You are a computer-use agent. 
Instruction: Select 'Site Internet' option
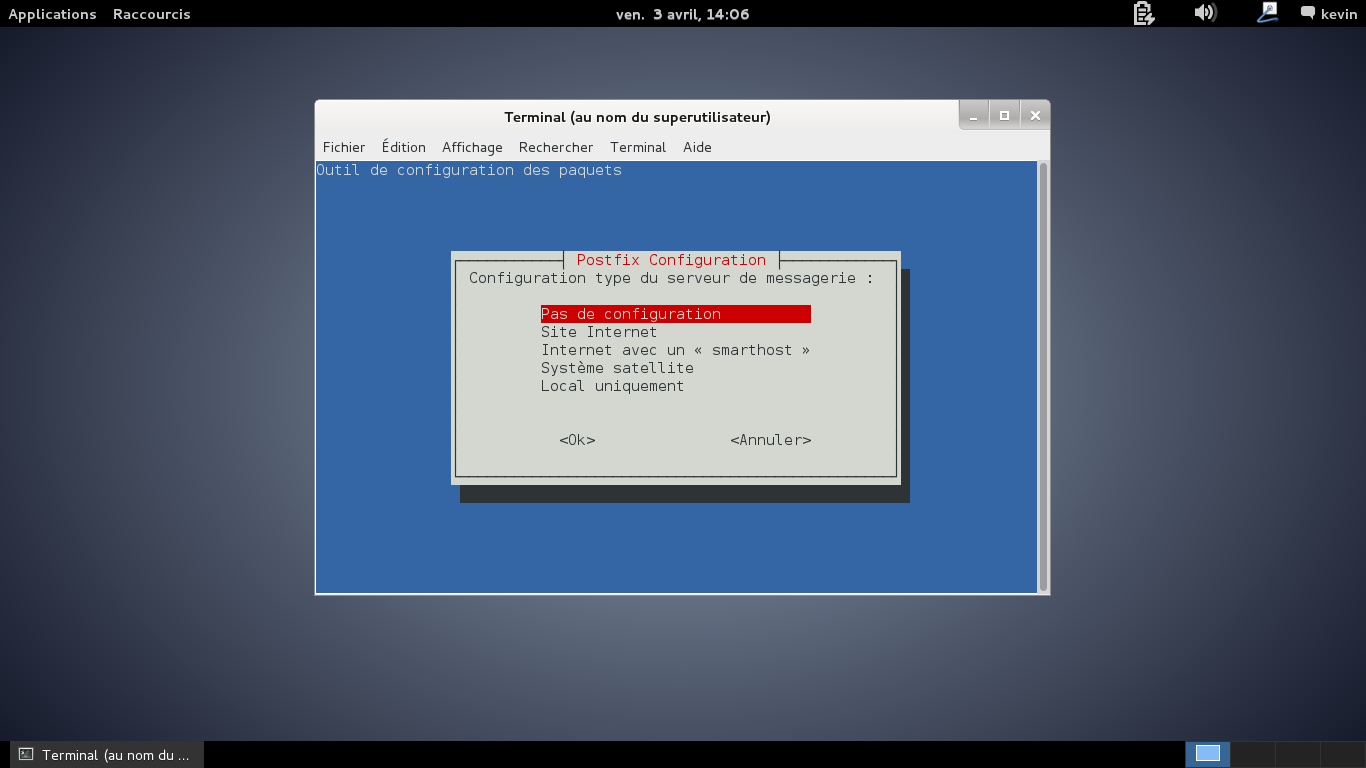coord(599,332)
